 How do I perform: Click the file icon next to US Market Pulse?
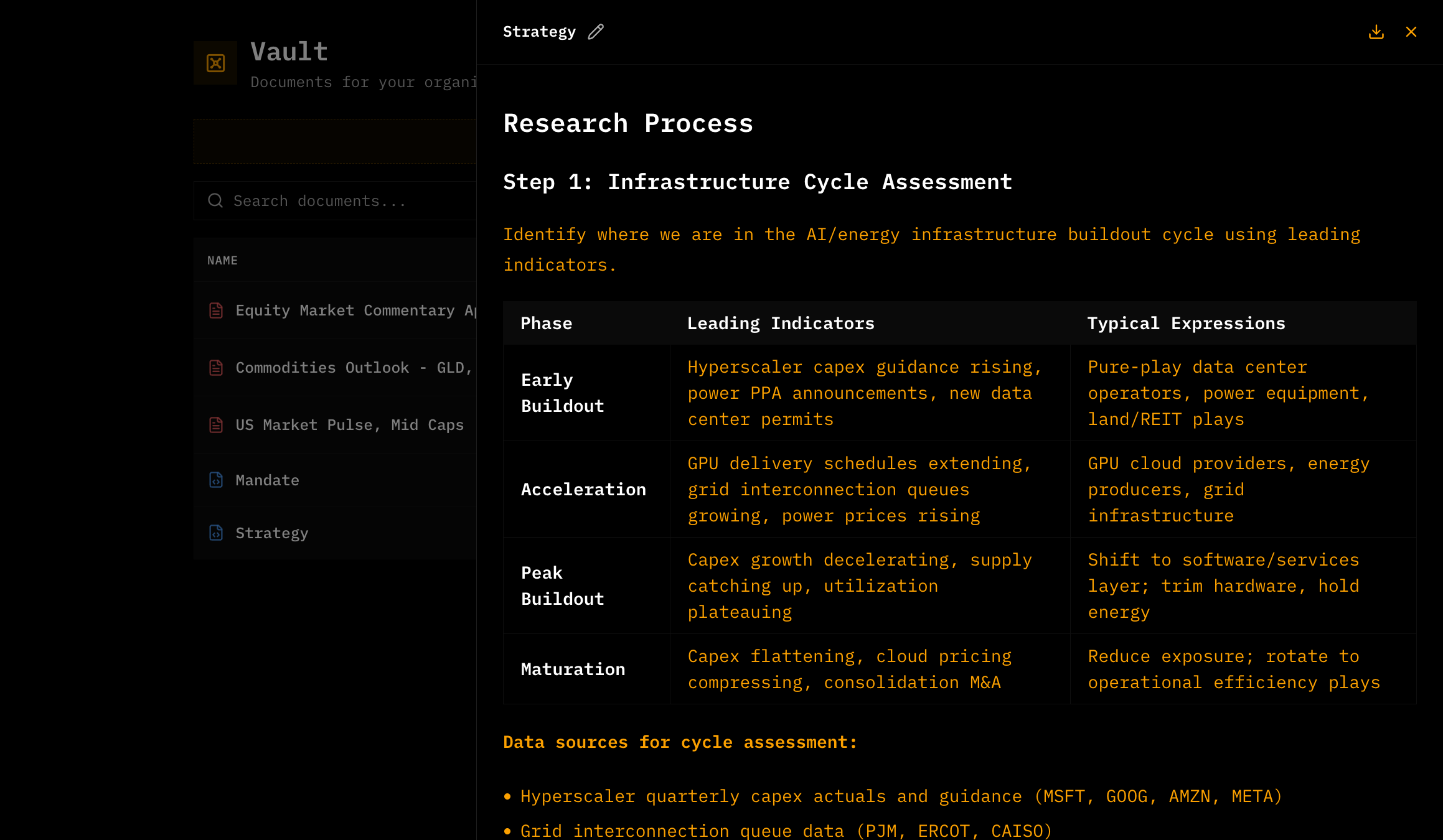tap(215, 424)
